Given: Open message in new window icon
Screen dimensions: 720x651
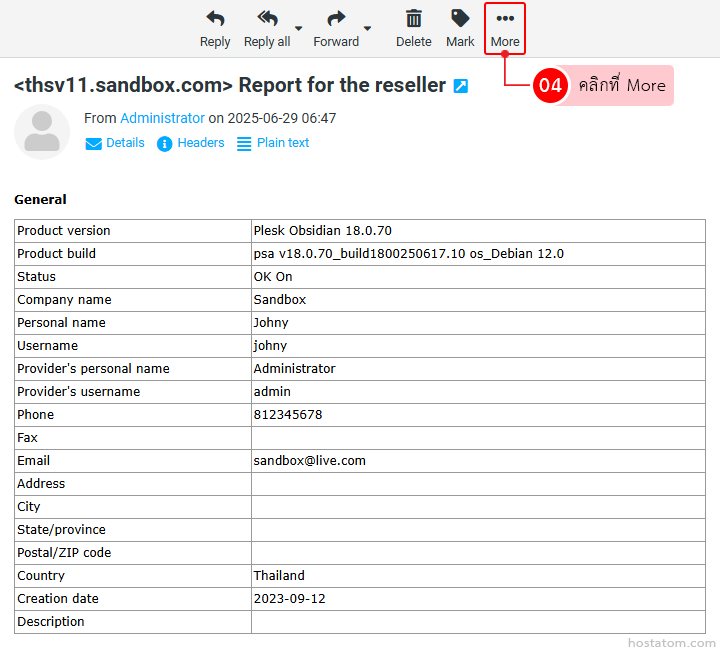Looking at the screenshot, I should 460,86.
